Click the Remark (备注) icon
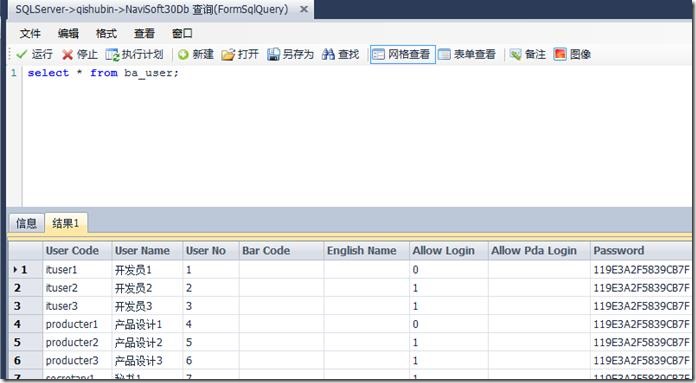This screenshot has height=383, width=696. pyautogui.click(x=515, y=55)
